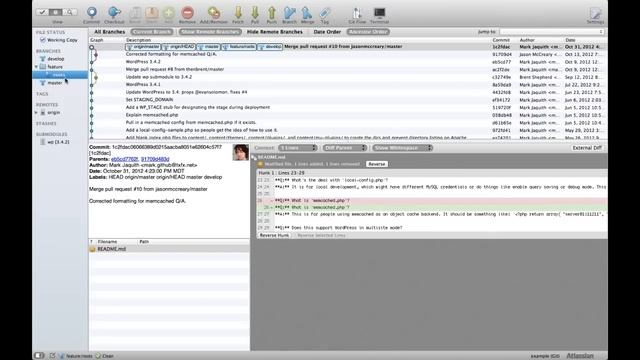Viewport: 640px width, 360px height.
Task: Click the greyed-out Stash toolbar icon
Action: pyautogui.click(x=152, y=13)
